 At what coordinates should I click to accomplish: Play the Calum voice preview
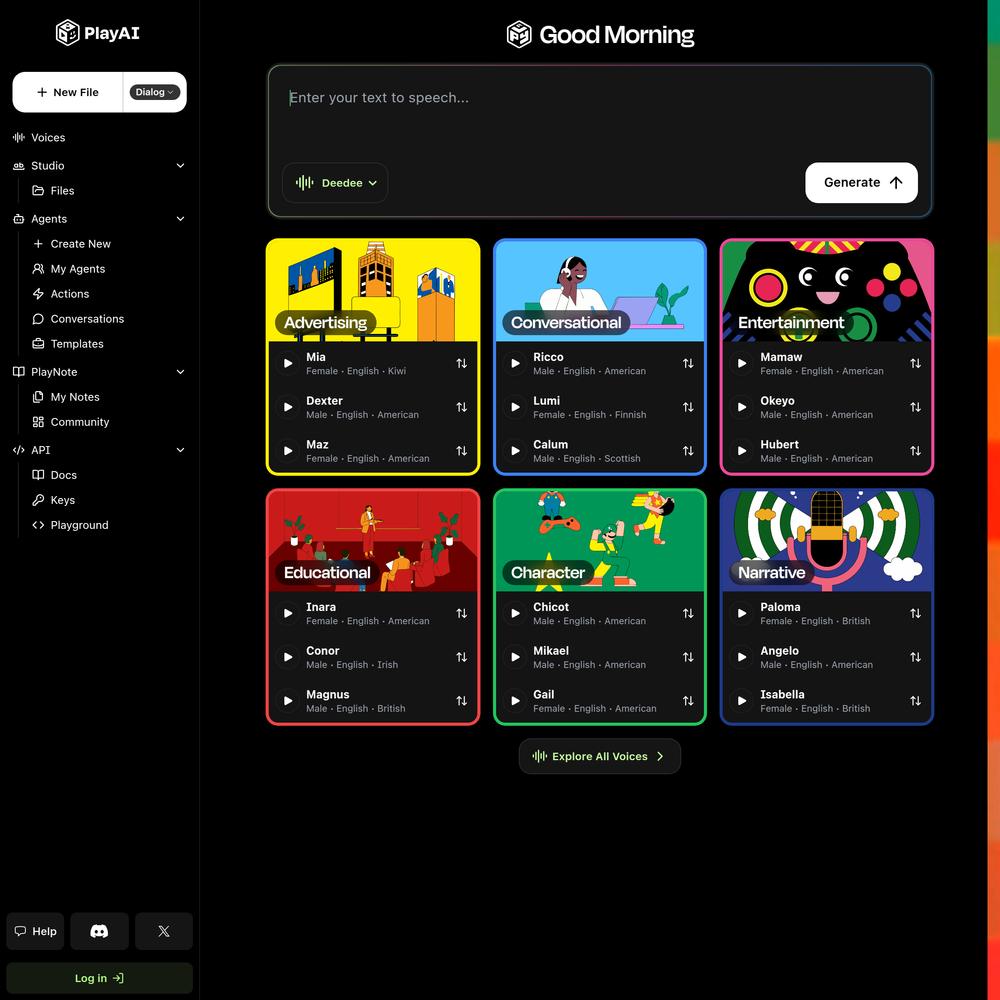tap(515, 451)
